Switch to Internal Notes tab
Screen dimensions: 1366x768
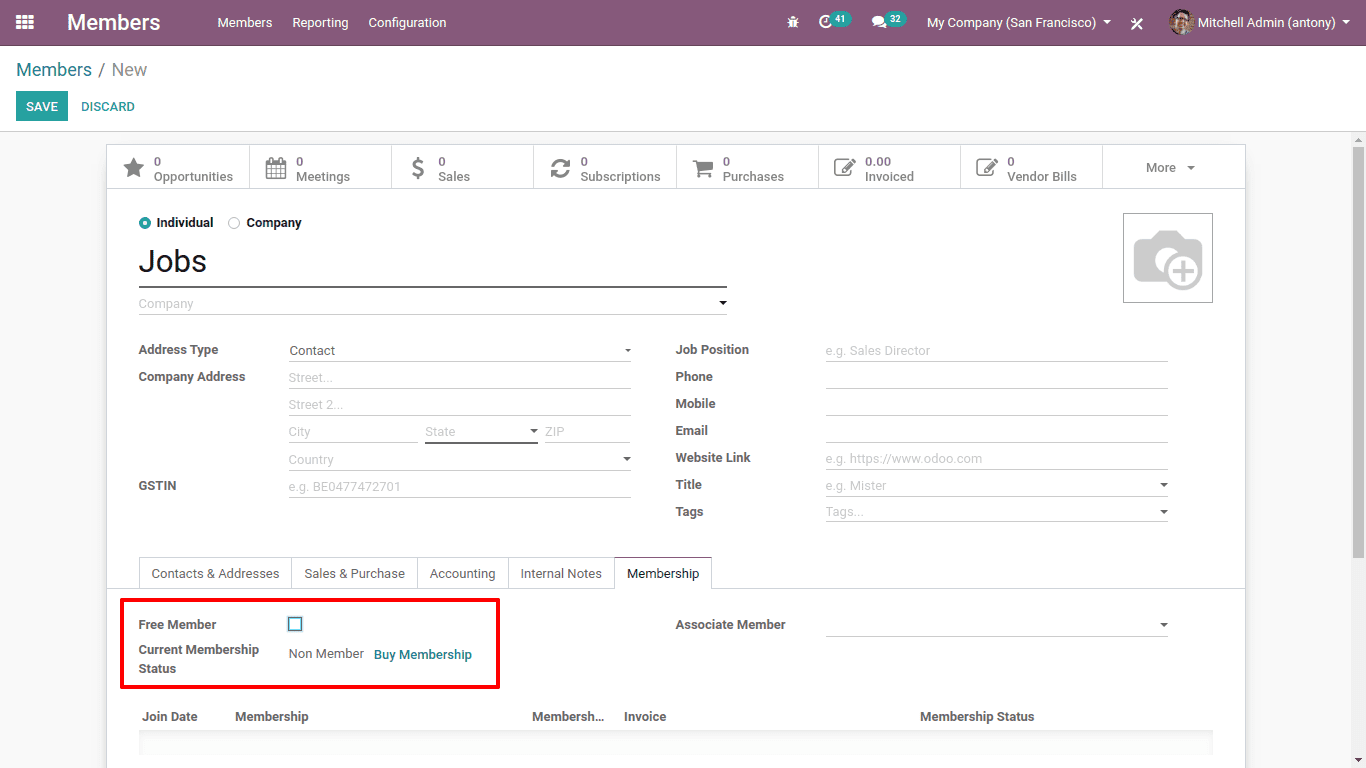pos(561,573)
